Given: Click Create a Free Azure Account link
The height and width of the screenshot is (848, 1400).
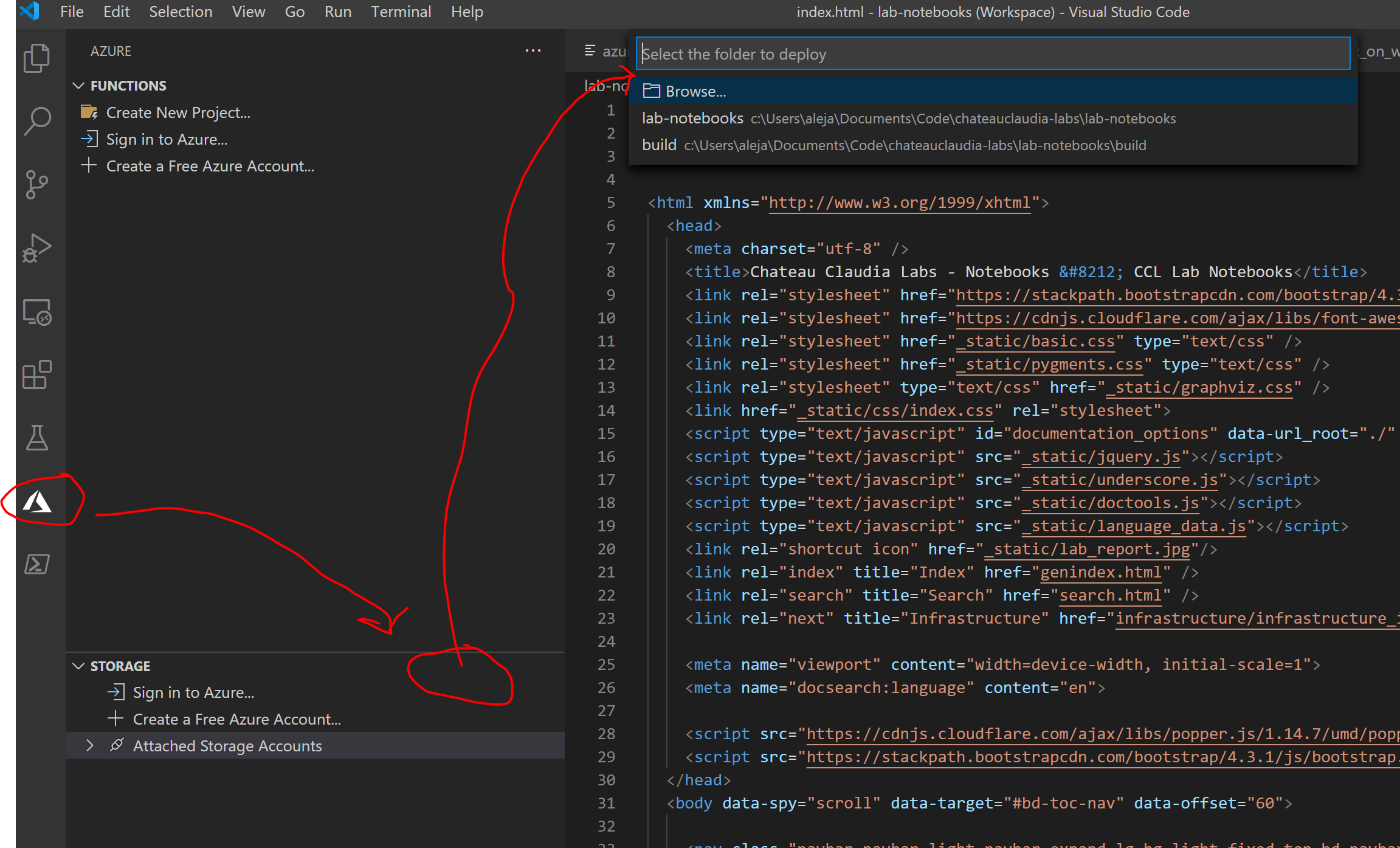Looking at the screenshot, I should coord(209,166).
